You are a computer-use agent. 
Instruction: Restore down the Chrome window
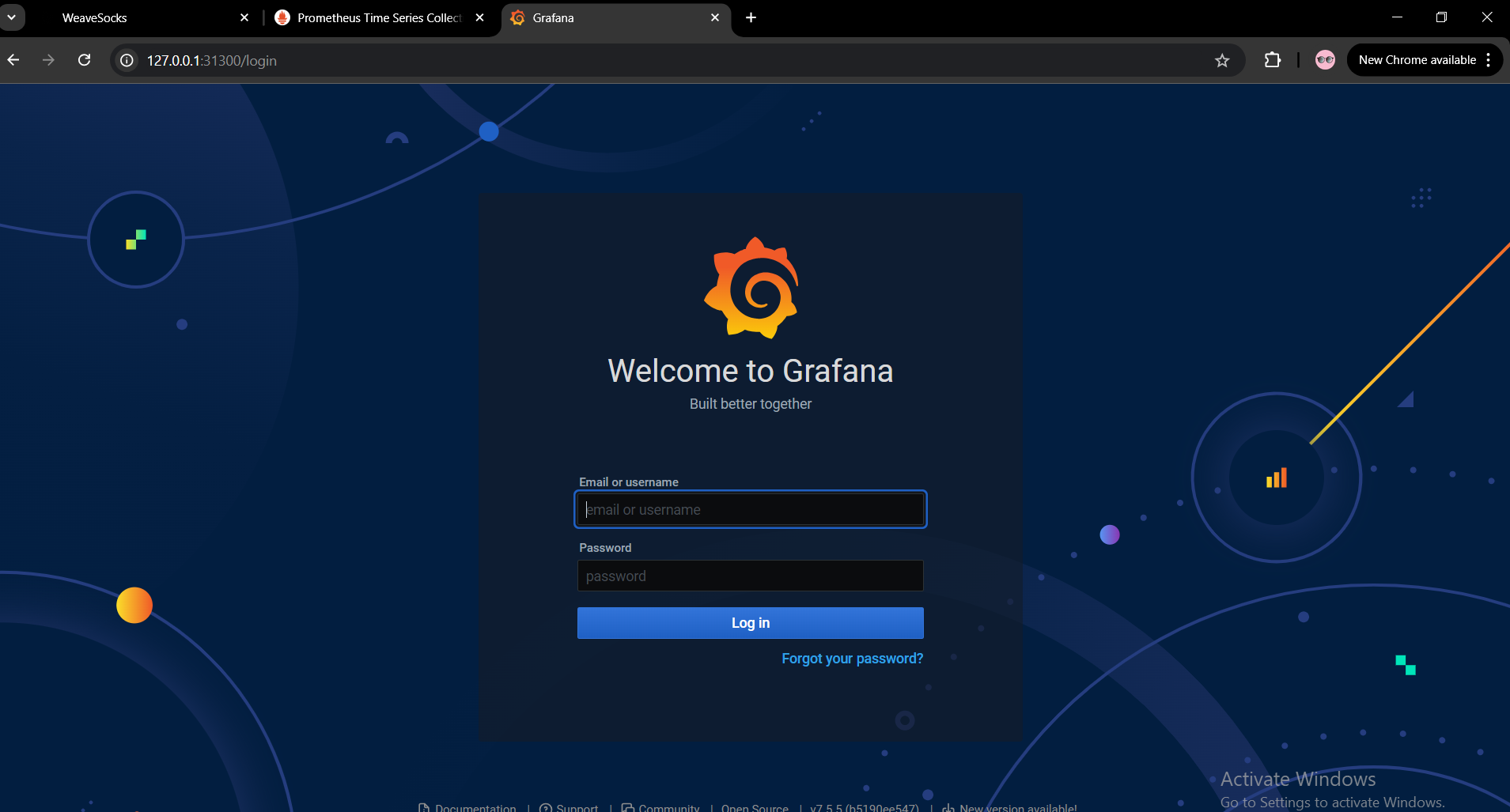click(x=1441, y=17)
